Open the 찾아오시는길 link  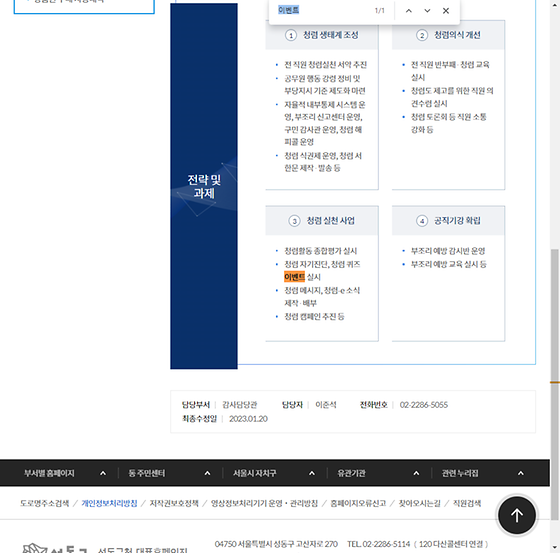coord(419,503)
